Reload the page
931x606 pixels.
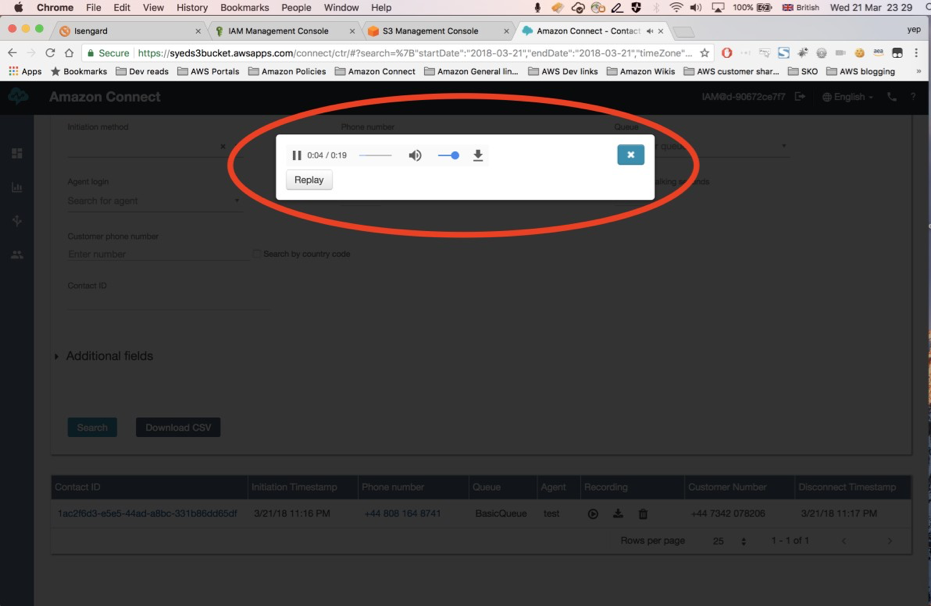click(50, 53)
